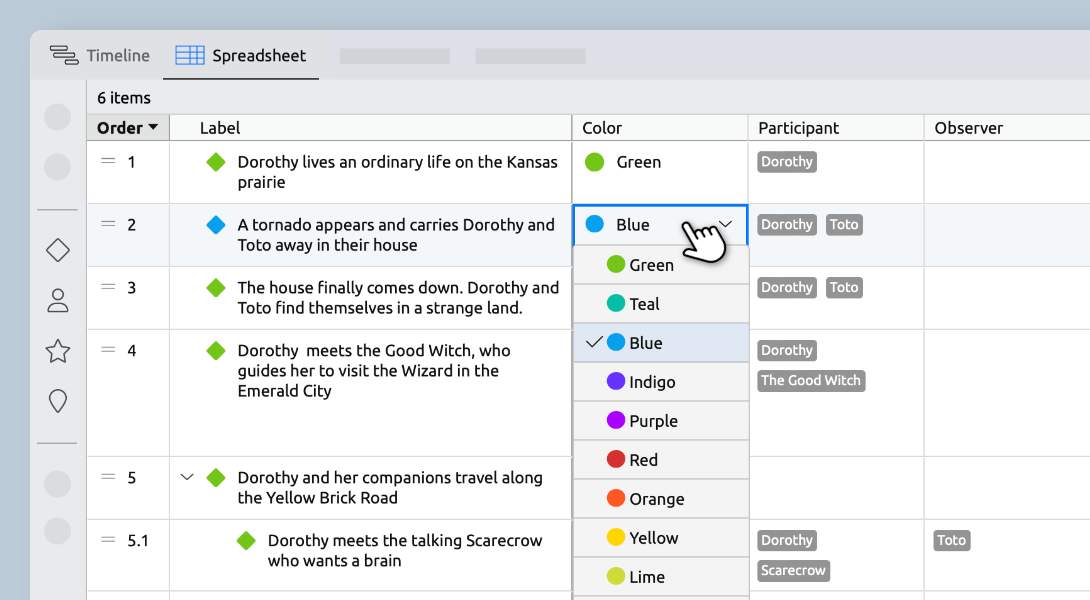Image resolution: width=1090 pixels, height=600 pixels.
Task: Switch to the Timeline tab
Action: pyautogui.click(x=99, y=55)
